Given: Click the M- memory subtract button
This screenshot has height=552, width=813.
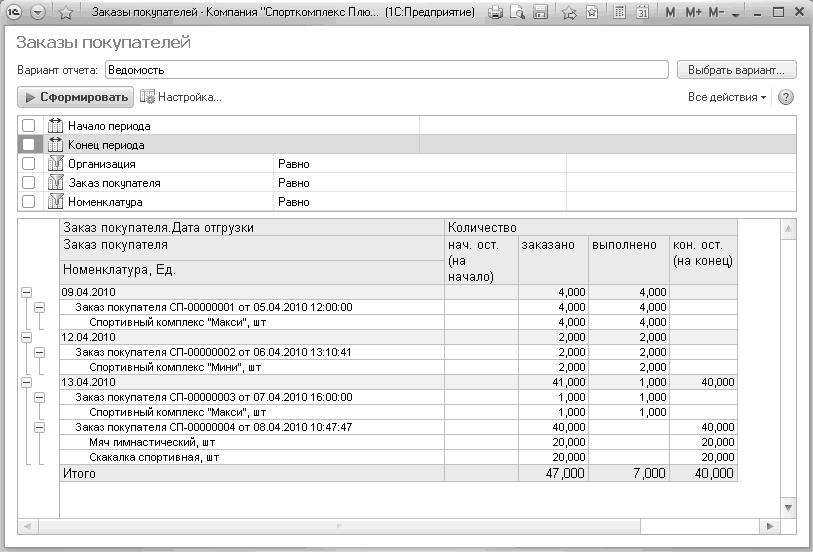Looking at the screenshot, I should 716,12.
